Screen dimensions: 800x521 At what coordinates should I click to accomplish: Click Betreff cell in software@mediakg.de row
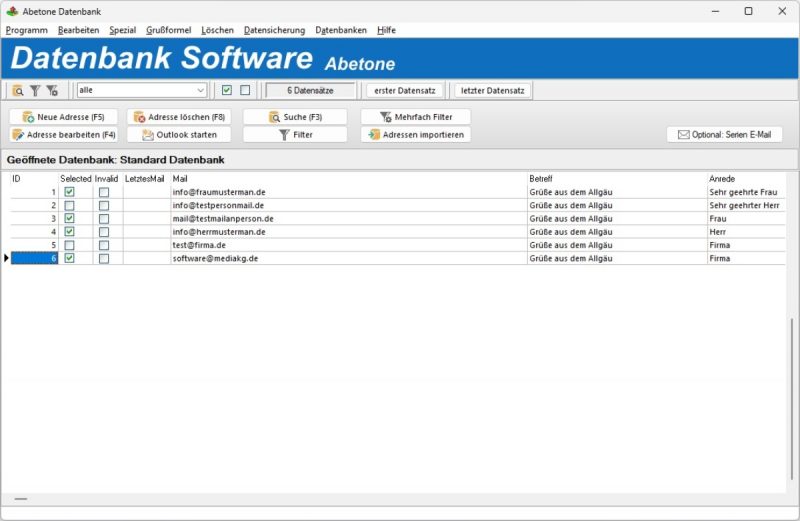pyautogui.click(x=617, y=258)
